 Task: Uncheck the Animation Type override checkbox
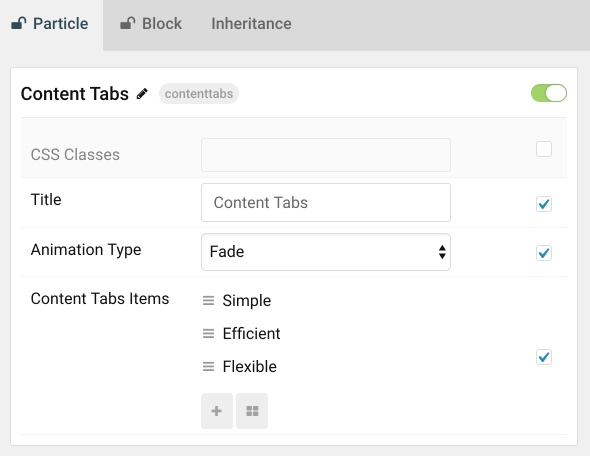tap(544, 253)
